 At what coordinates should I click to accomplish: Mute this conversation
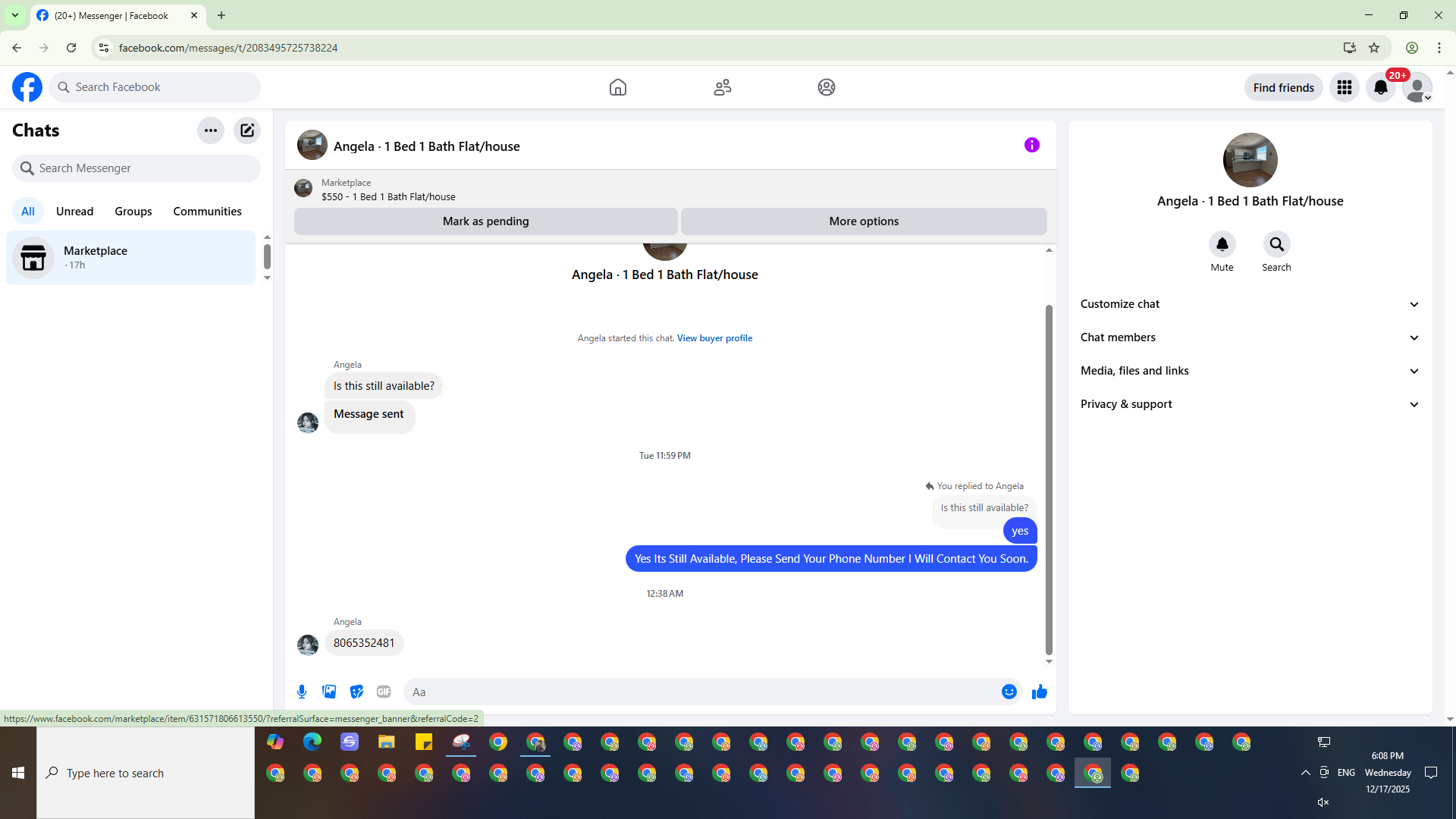[1222, 244]
